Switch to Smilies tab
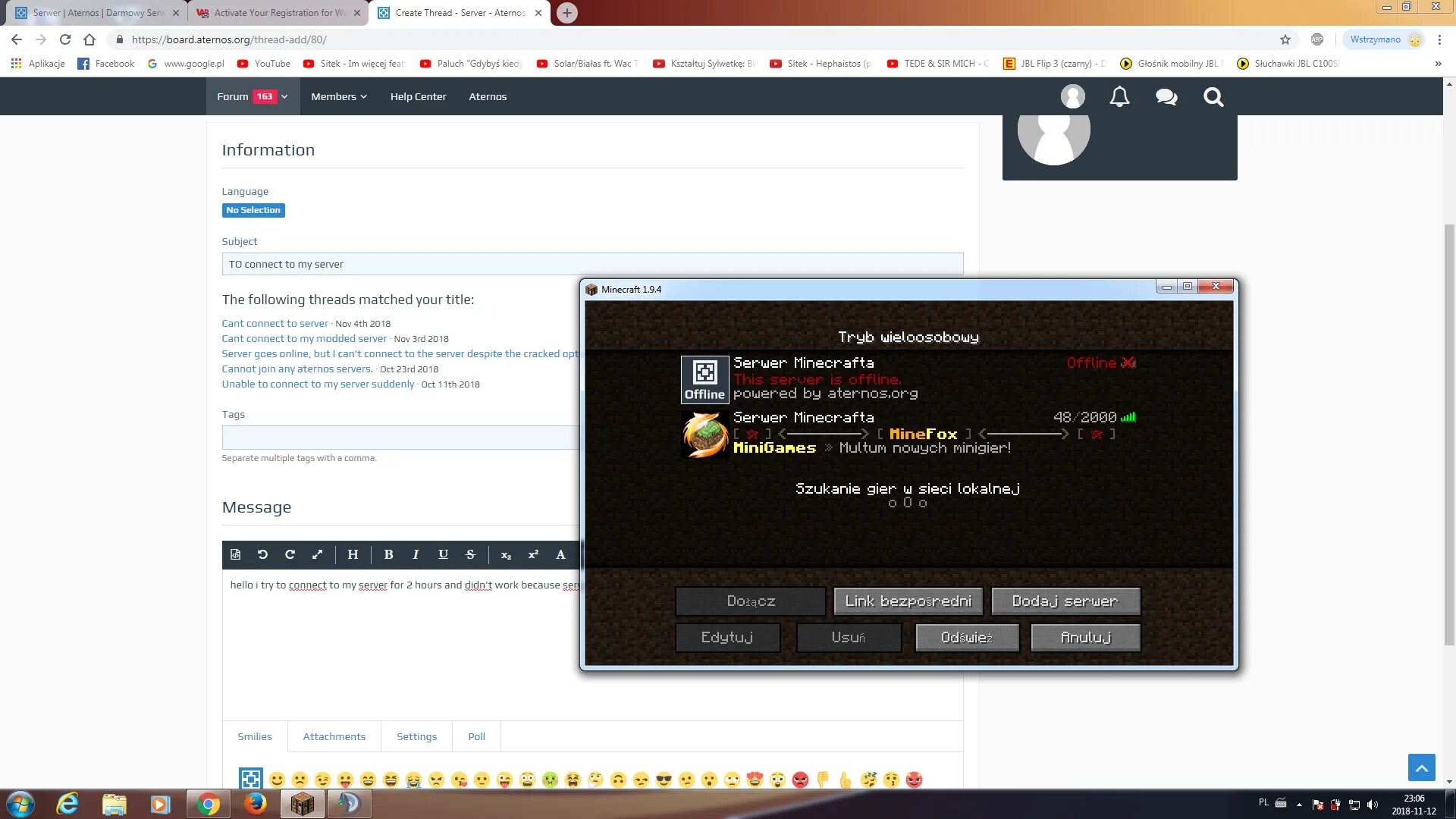Image resolution: width=1456 pixels, height=819 pixels. (x=255, y=736)
